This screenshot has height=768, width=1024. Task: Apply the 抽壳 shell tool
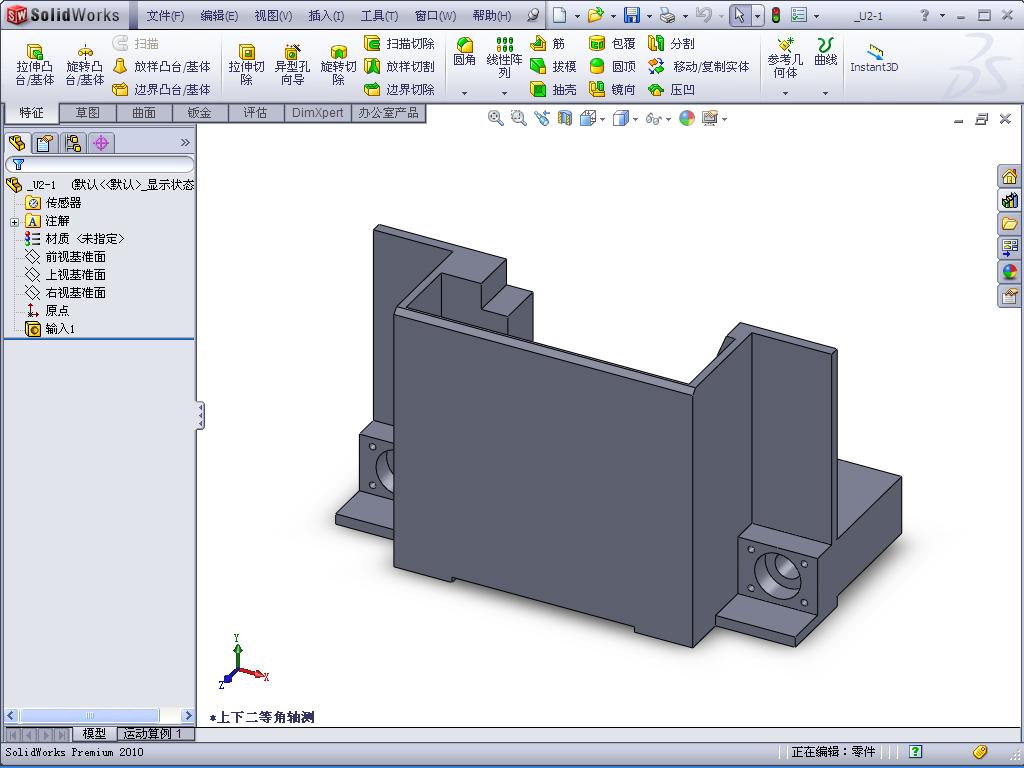click(x=553, y=89)
